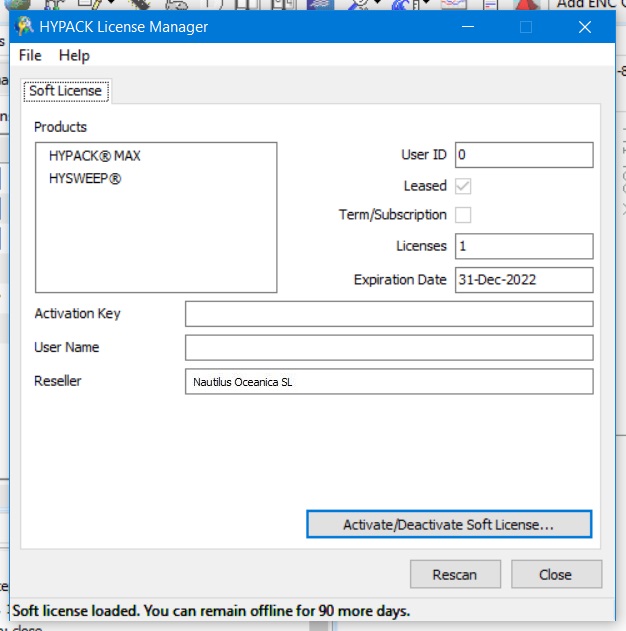Viewport: 626px width, 631px height.
Task: Toggle the Term/Subscription checkbox
Action: coord(463,215)
